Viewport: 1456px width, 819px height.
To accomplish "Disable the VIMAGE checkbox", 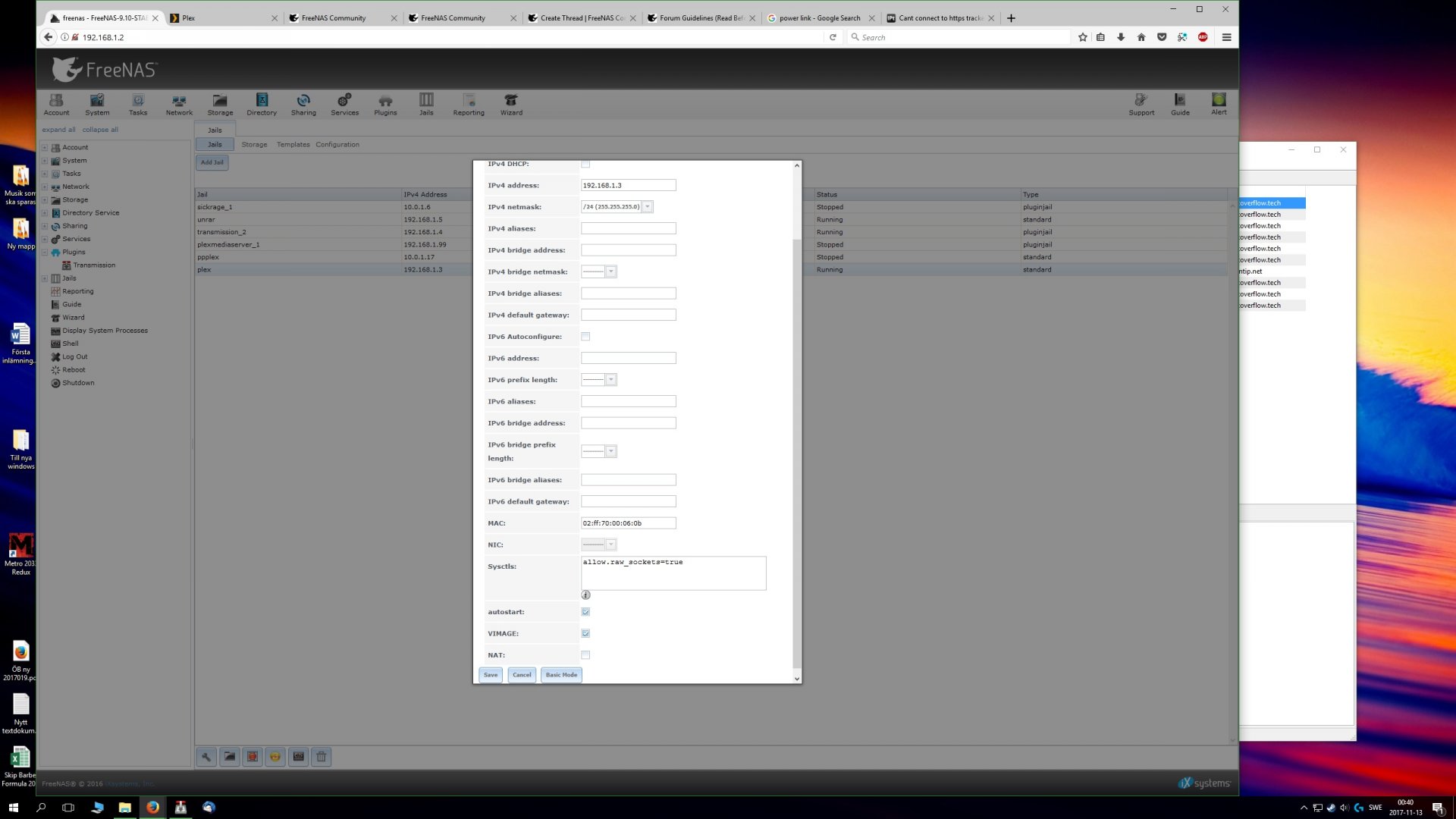I will [x=585, y=633].
